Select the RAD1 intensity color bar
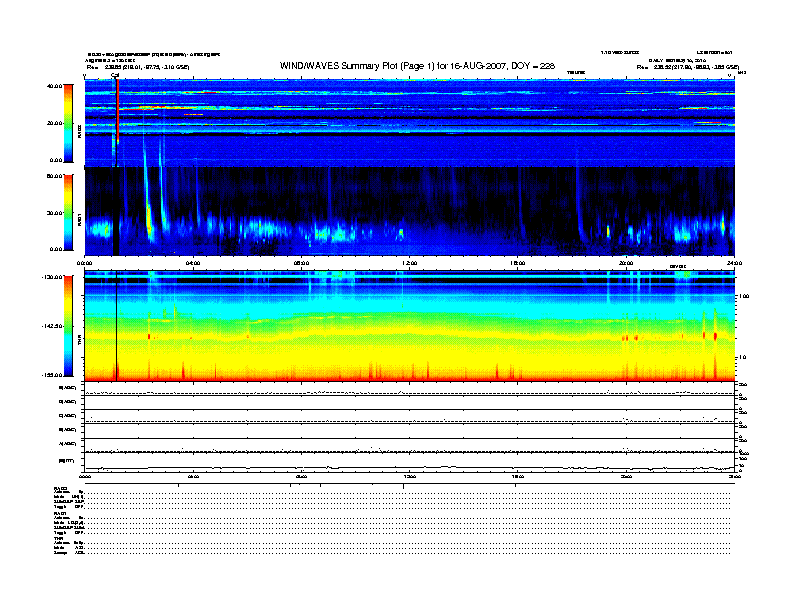792x612 pixels. (x=68, y=213)
